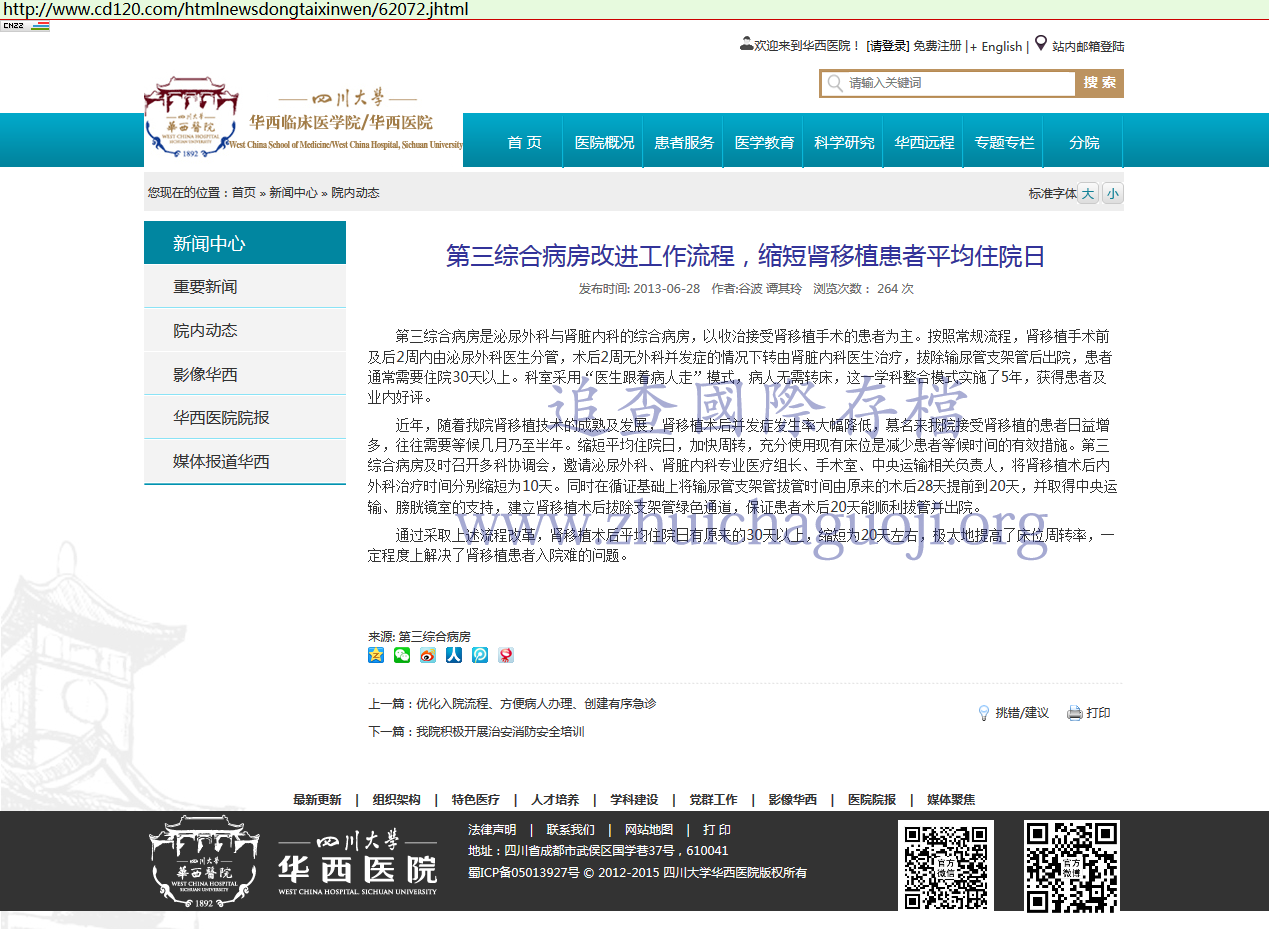Share to Sina Weibo eye icon
1269x929 pixels.
coord(428,655)
